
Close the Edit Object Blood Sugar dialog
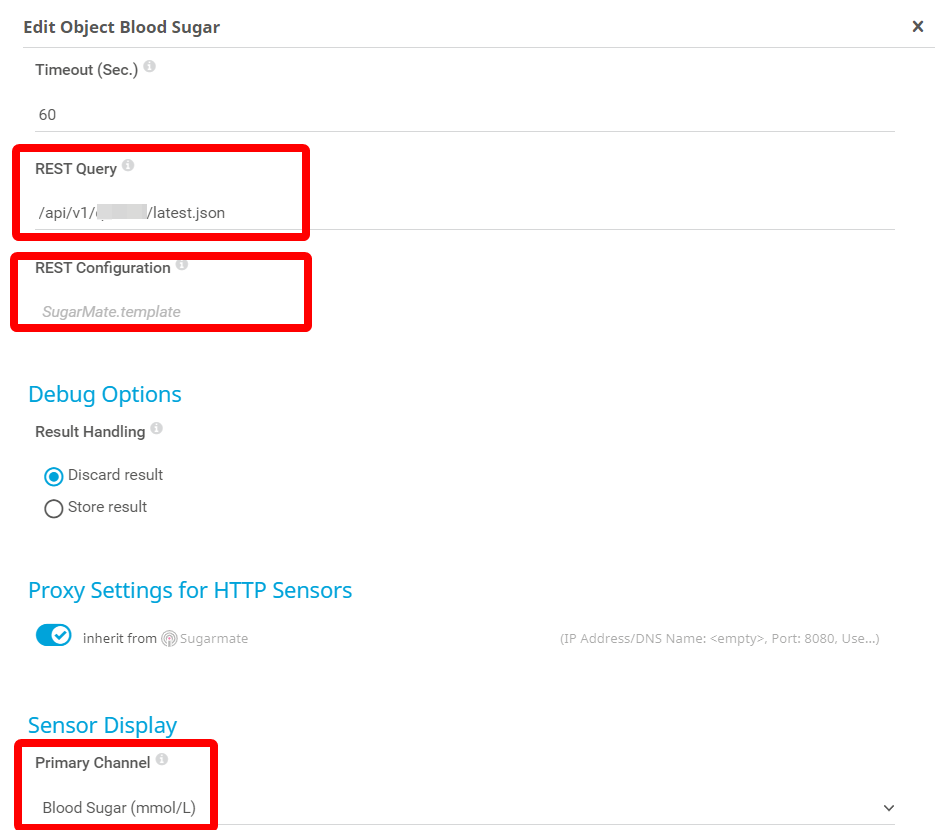[917, 27]
